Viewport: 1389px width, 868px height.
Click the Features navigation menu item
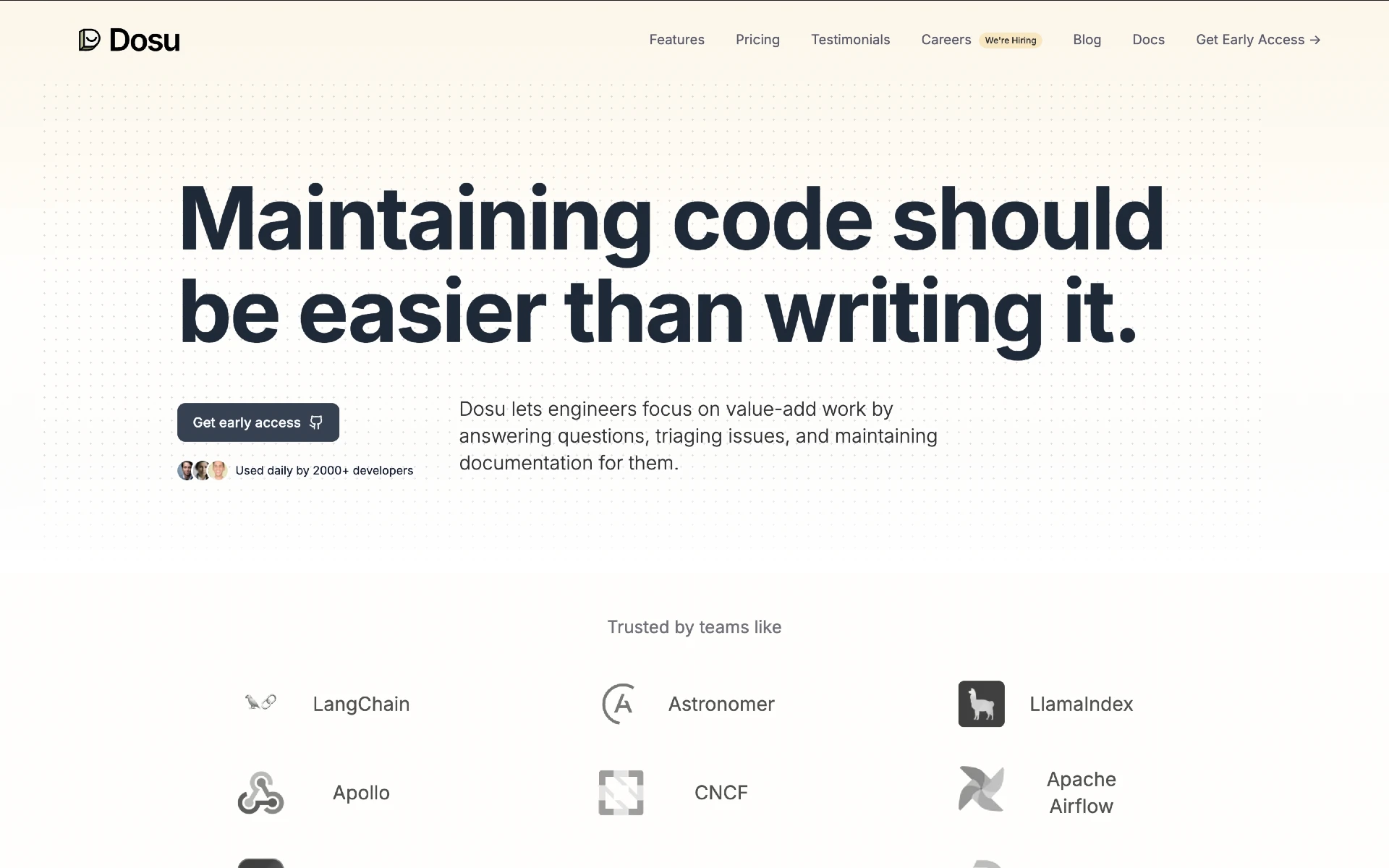click(677, 39)
